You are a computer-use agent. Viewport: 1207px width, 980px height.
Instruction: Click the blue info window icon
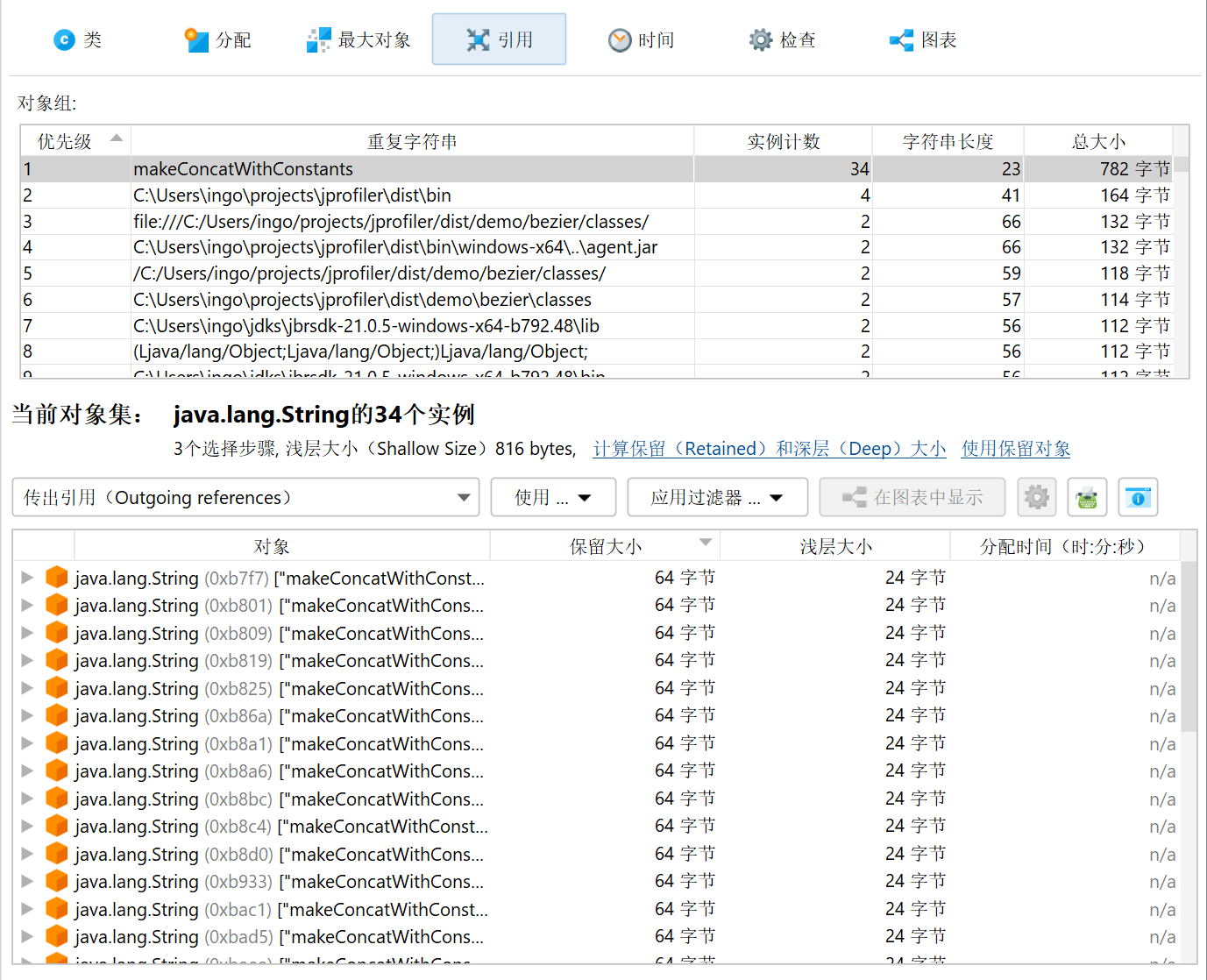pos(1138,498)
